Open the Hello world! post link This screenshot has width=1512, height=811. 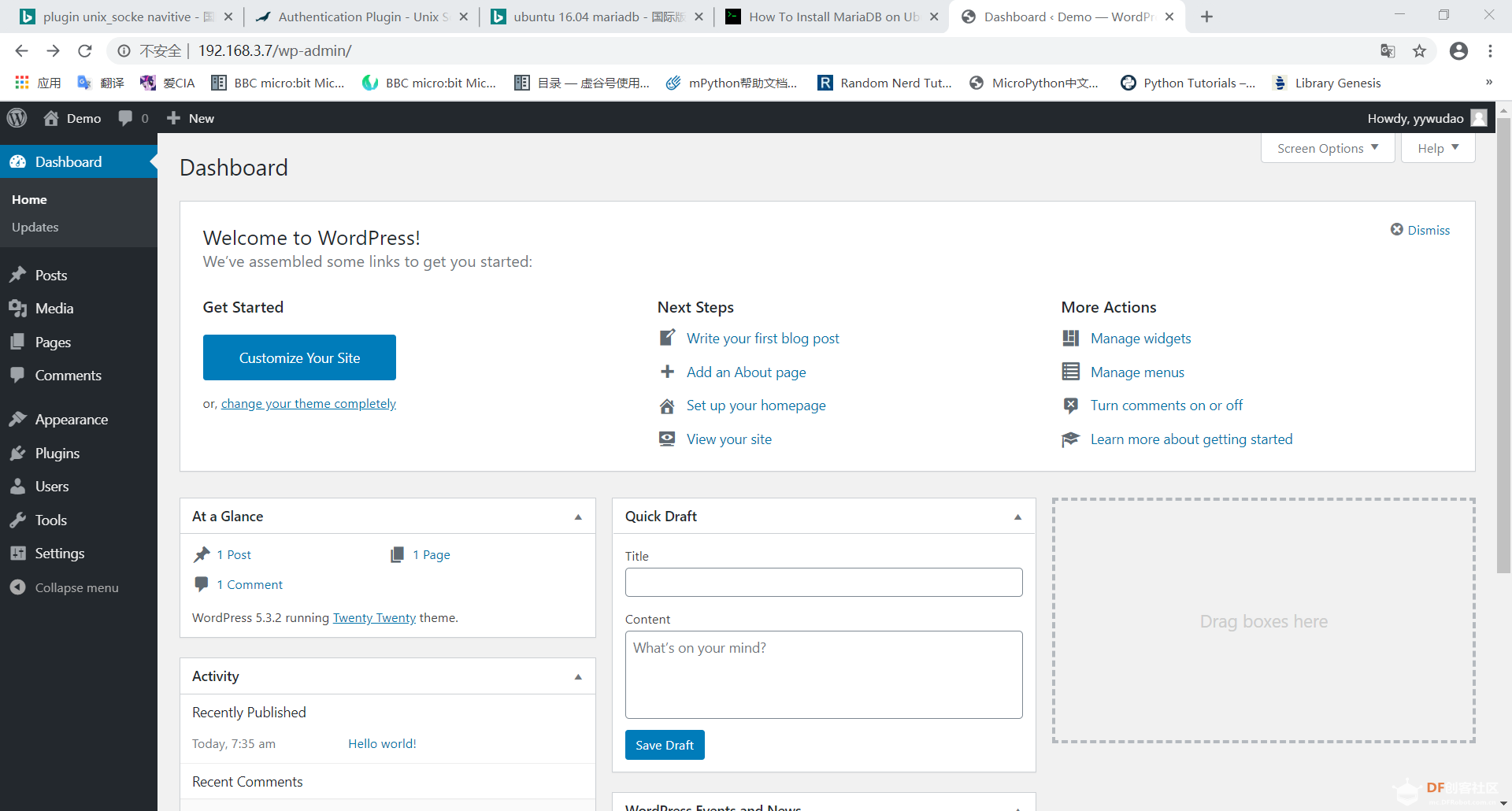382,743
